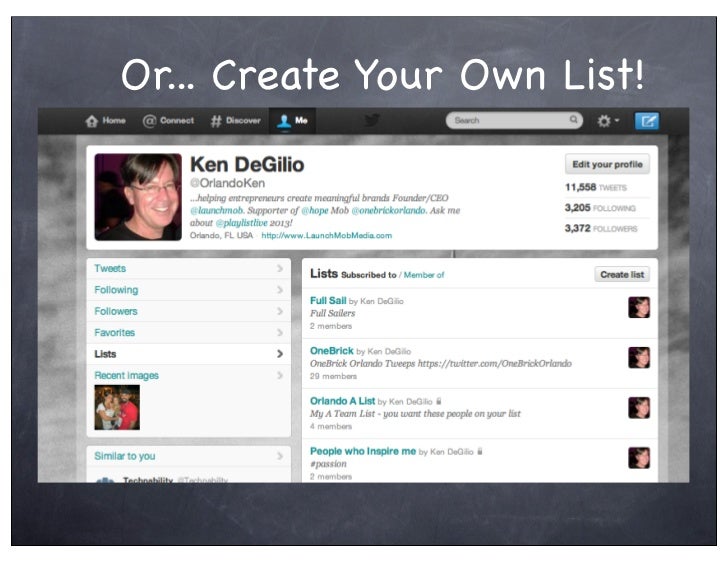728x563 pixels.
Task: Select Lists in the profile sidebar
Action: pos(188,354)
